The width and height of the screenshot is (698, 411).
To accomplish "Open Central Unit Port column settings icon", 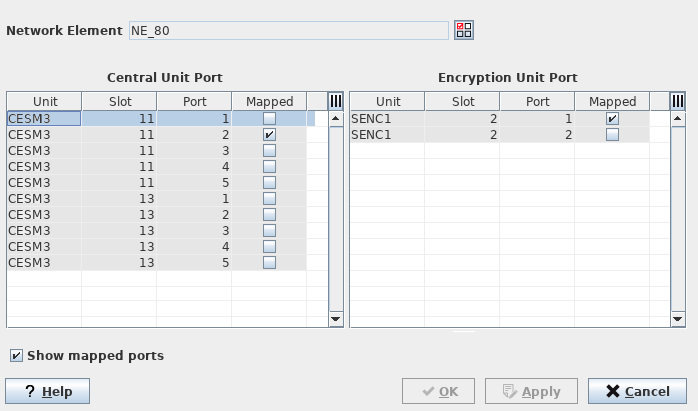I will coord(336,101).
